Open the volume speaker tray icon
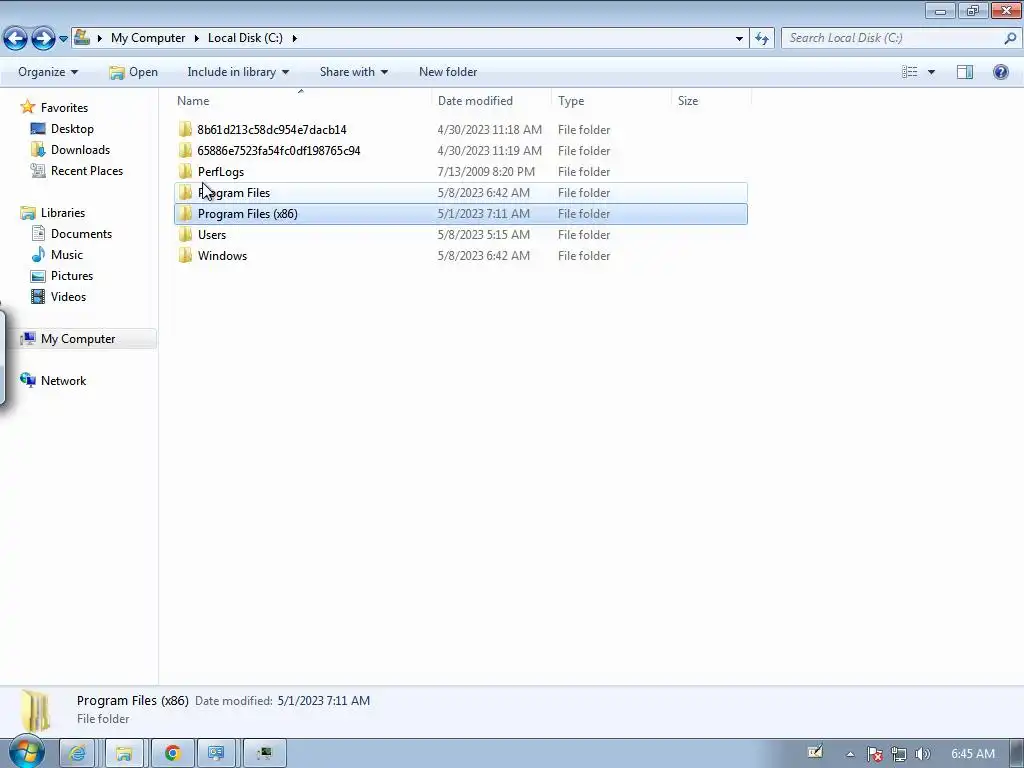Image resolution: width=1024 pixels, height=768 pixels. point(922,754)
